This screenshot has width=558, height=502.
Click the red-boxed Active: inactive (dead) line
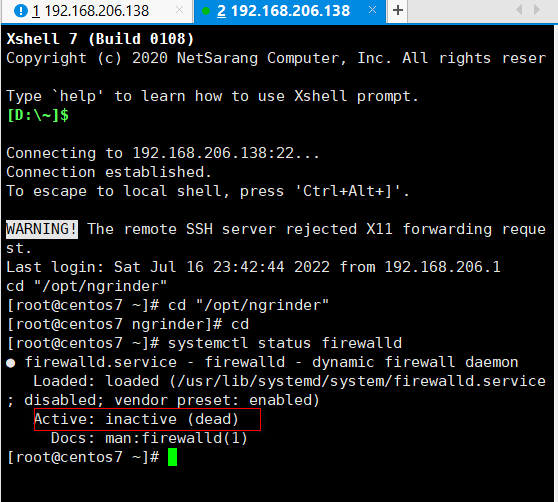(147, 419)
